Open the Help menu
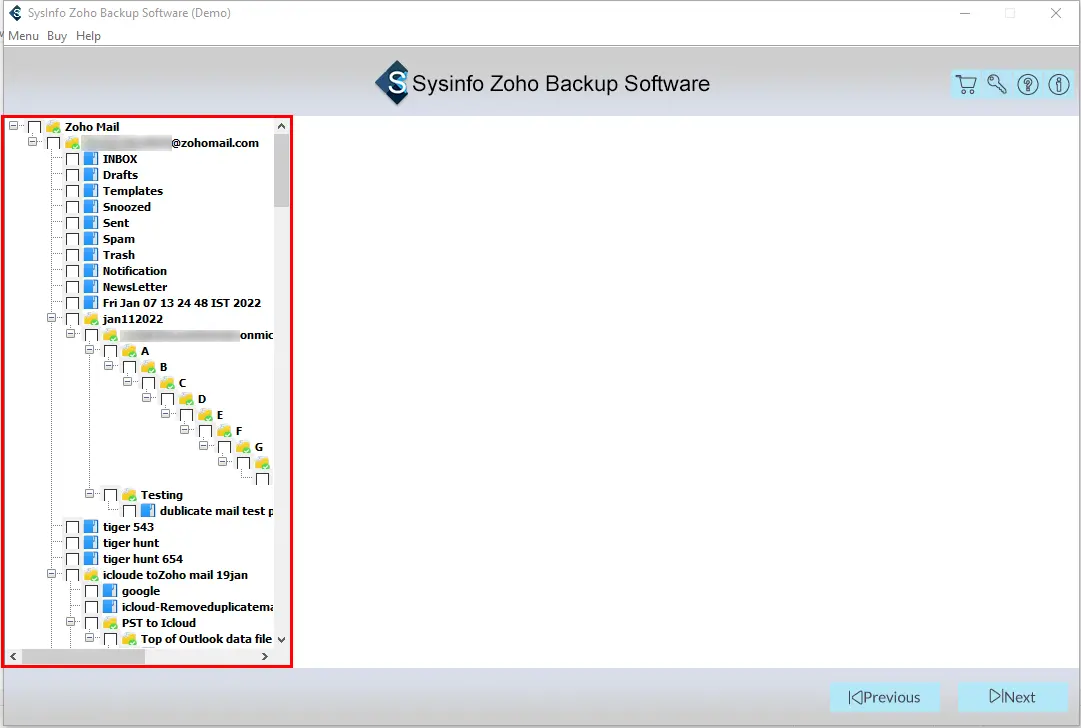 (88, 36)
